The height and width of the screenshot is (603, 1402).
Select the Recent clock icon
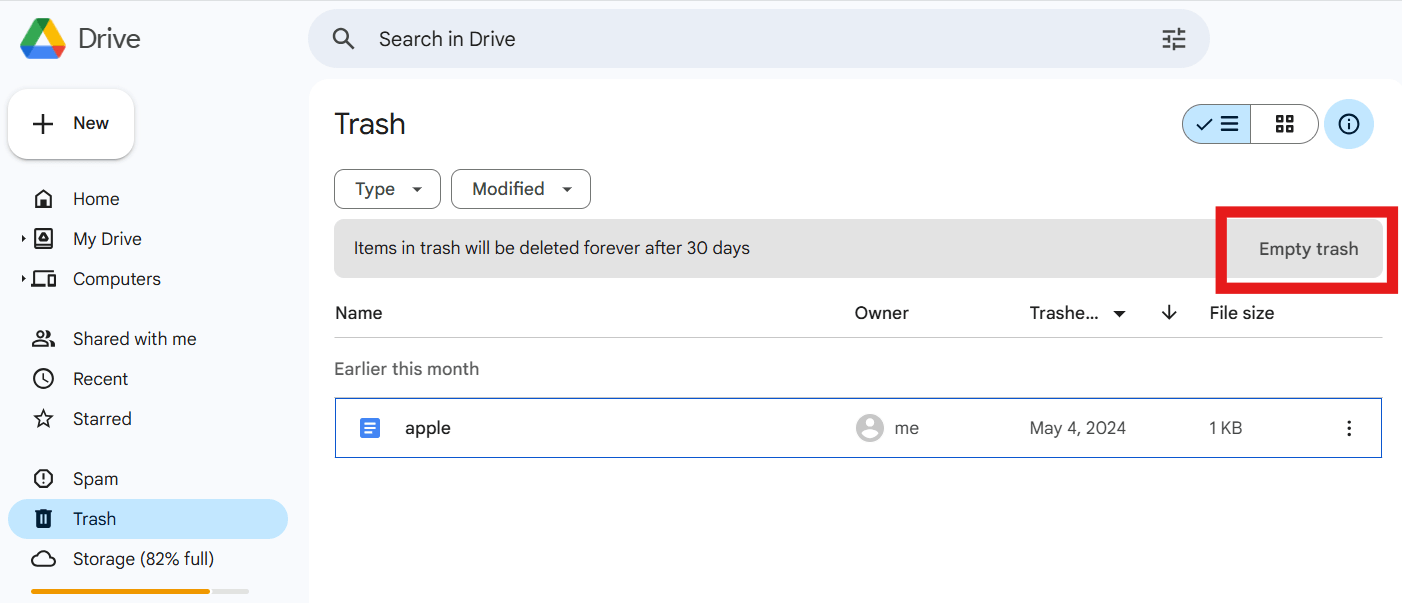pos(44,378)
